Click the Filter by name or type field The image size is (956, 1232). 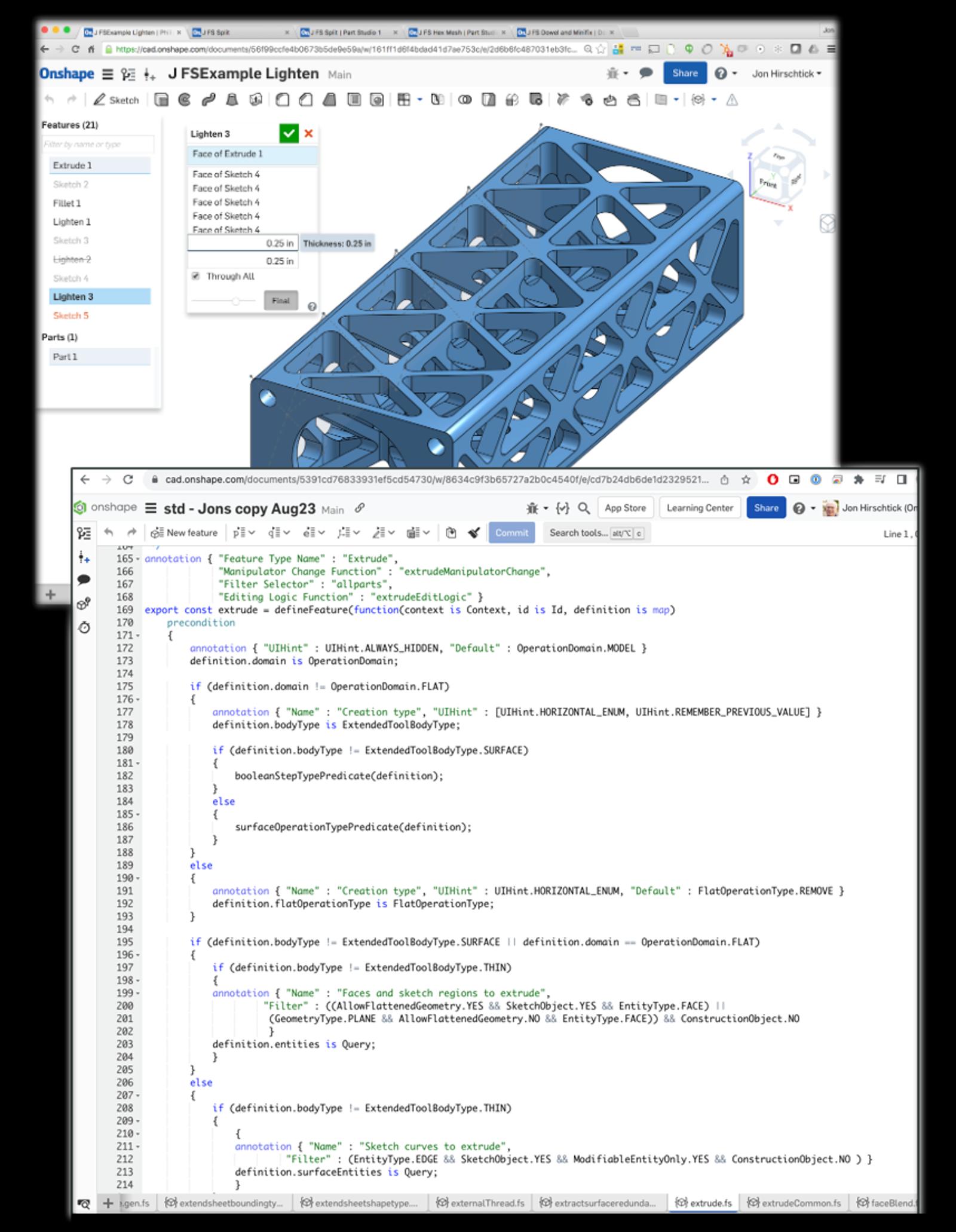pos(100,145)
